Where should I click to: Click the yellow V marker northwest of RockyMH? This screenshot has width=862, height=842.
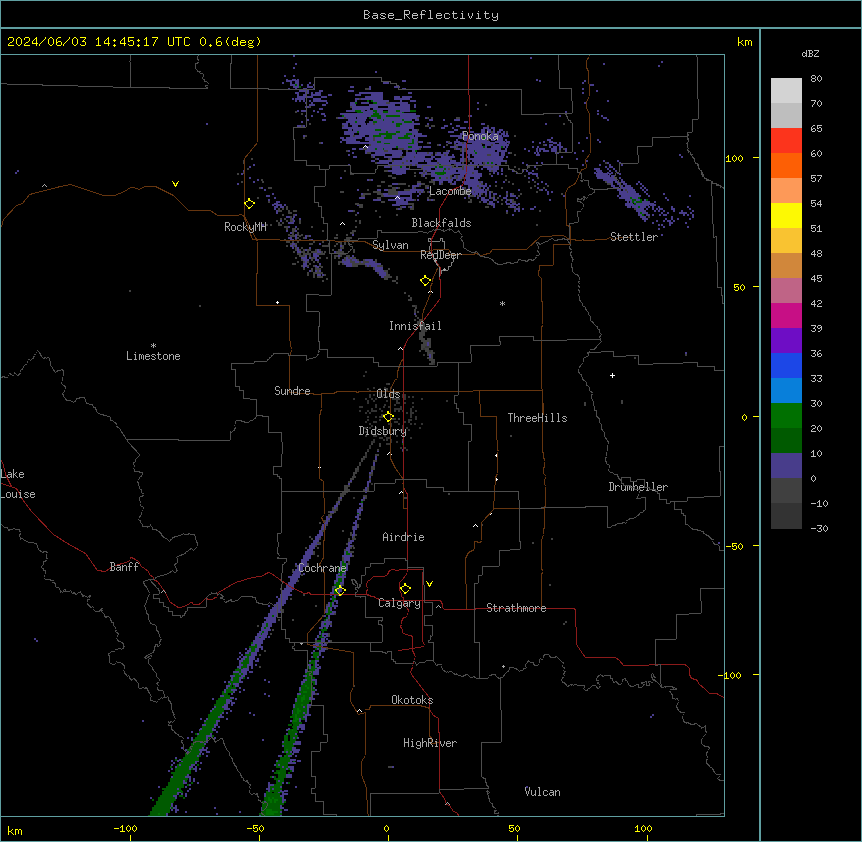(x=175, y=184)
